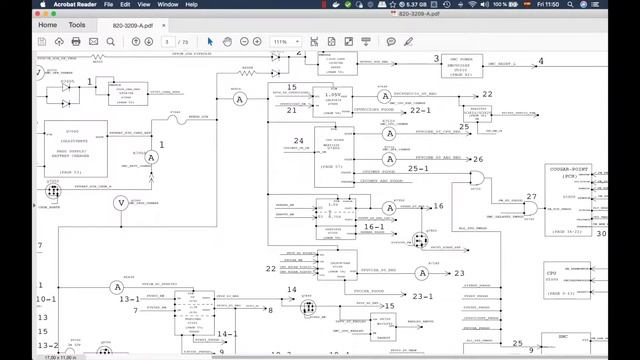This screenshot has width=640, height=360.
Task: Go to next page arrow
Action: 149,42
